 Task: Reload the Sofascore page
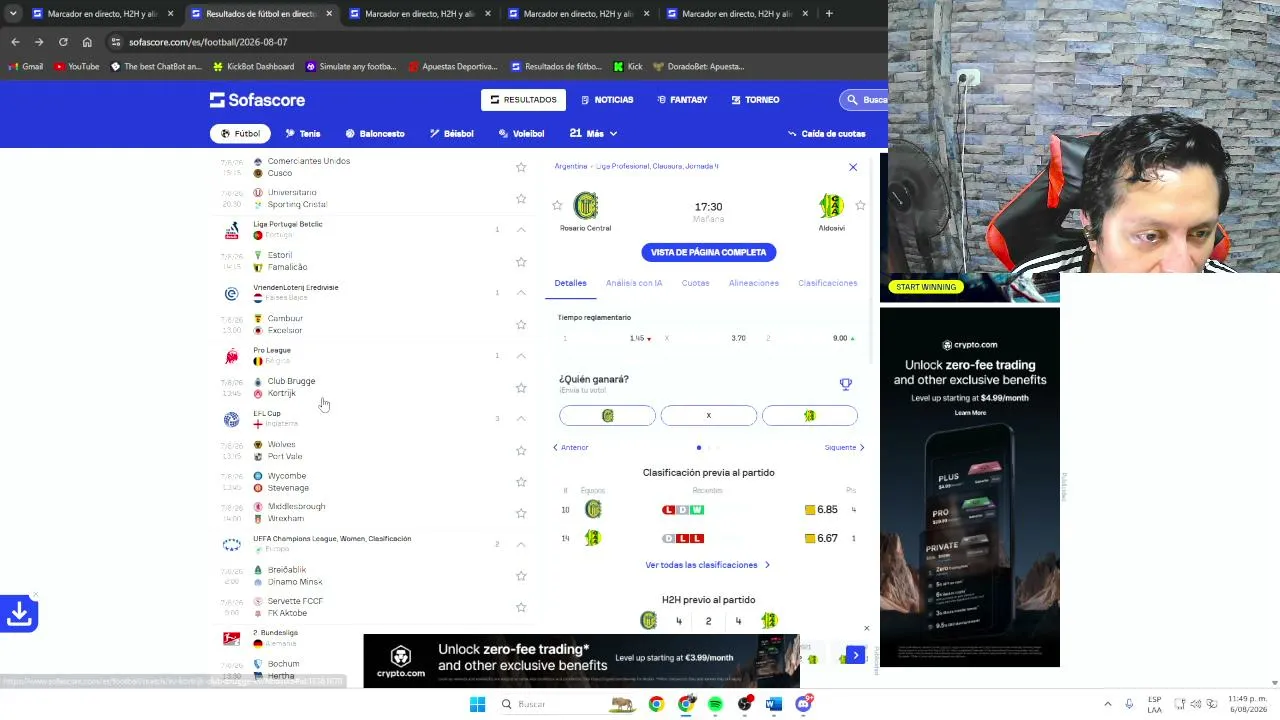63,42
